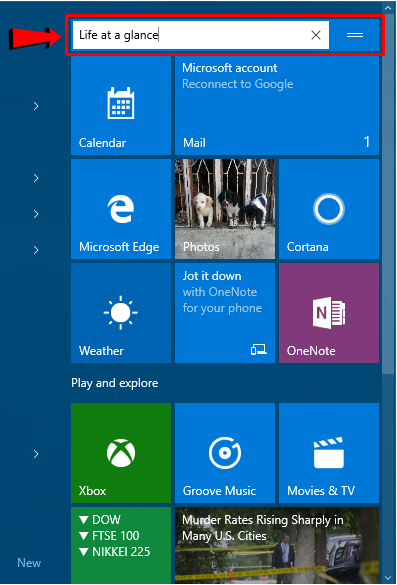This screenshot has width=397, height=585.
Task: Open the Money tile with DOW listing
Action: click(121, 545)
